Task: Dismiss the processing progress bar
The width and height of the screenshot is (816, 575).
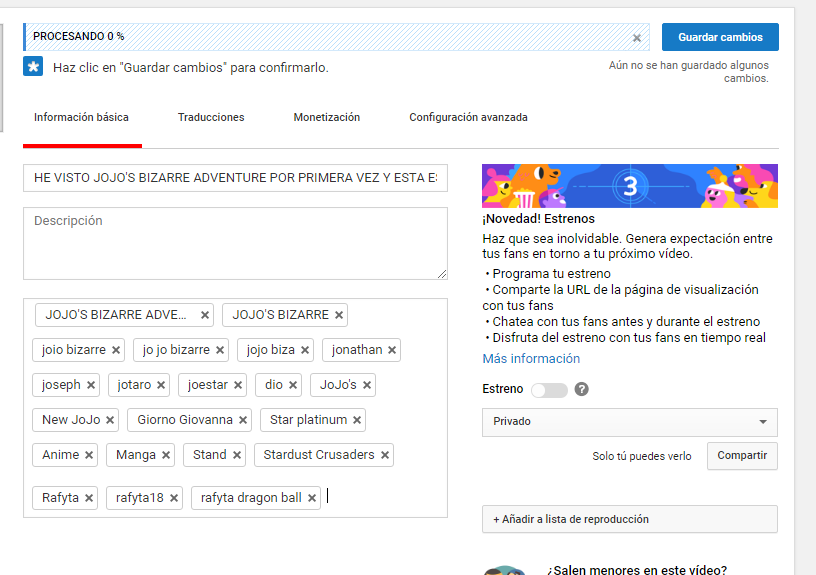Action: 636,37
